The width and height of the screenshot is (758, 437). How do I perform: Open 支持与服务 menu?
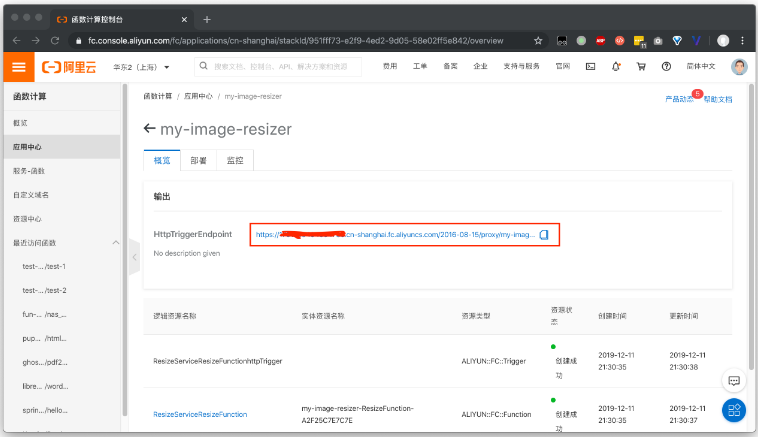tap(521, 66)
